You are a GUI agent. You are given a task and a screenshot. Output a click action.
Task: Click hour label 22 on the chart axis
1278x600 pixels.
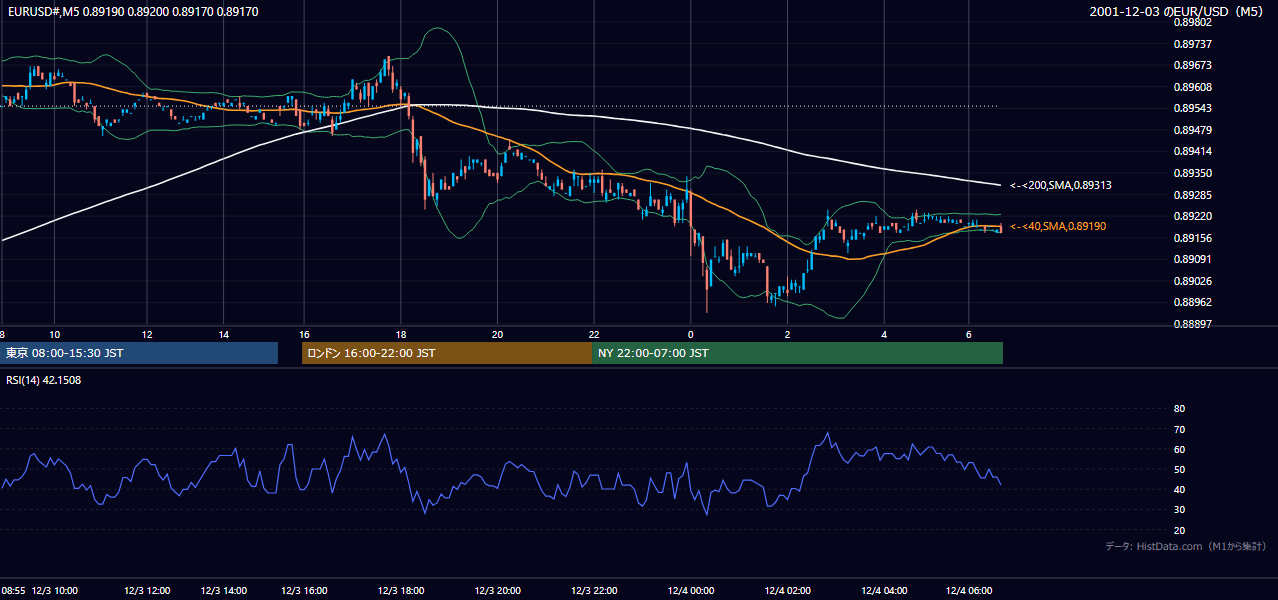pyautogui.click(x=594, y=334)
